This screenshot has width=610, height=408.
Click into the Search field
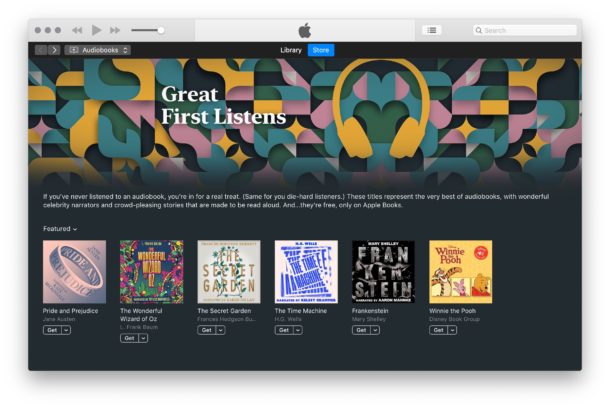(x=525, y=30)
